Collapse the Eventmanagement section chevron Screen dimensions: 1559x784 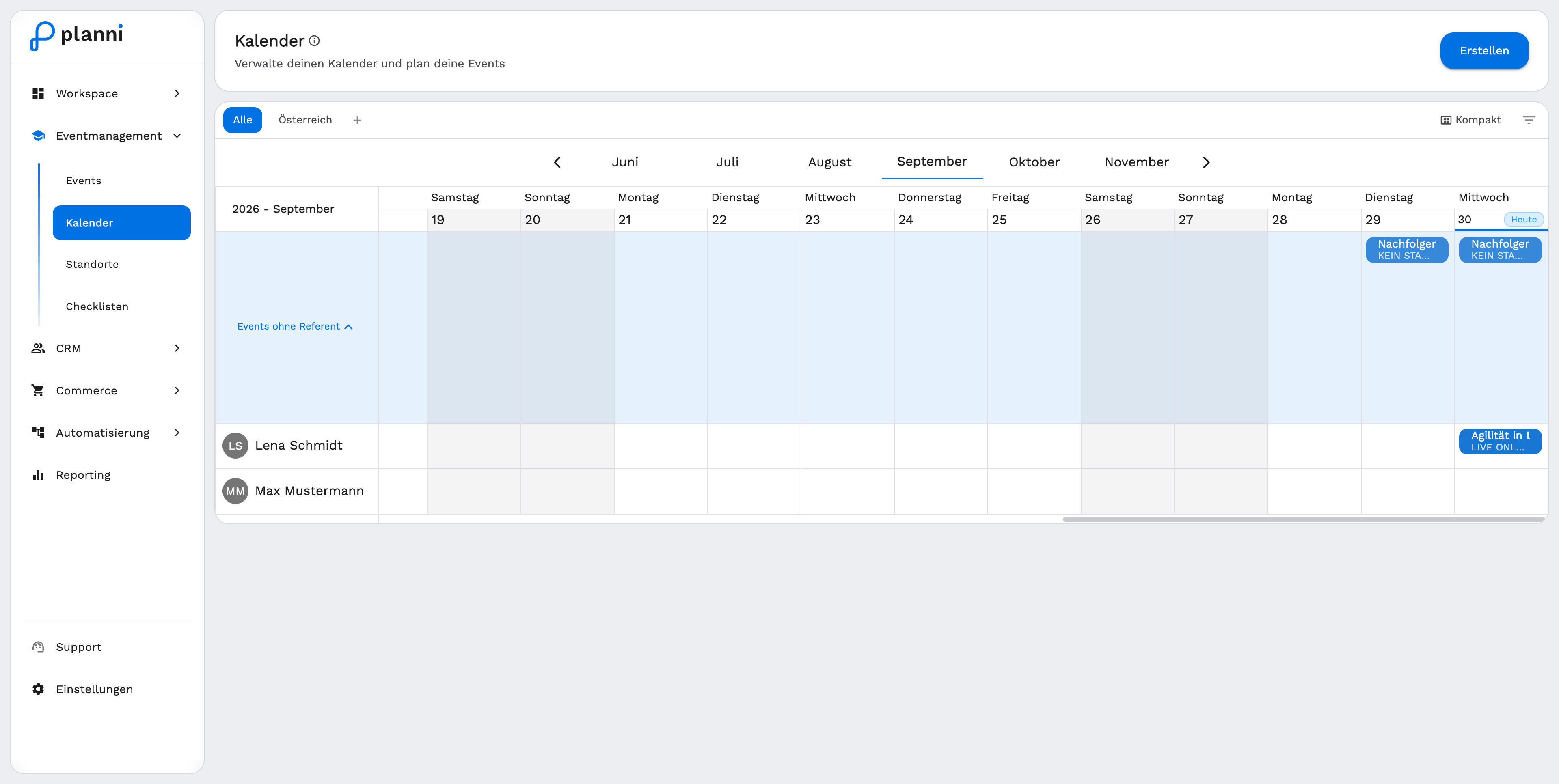(x=177, y=136)
